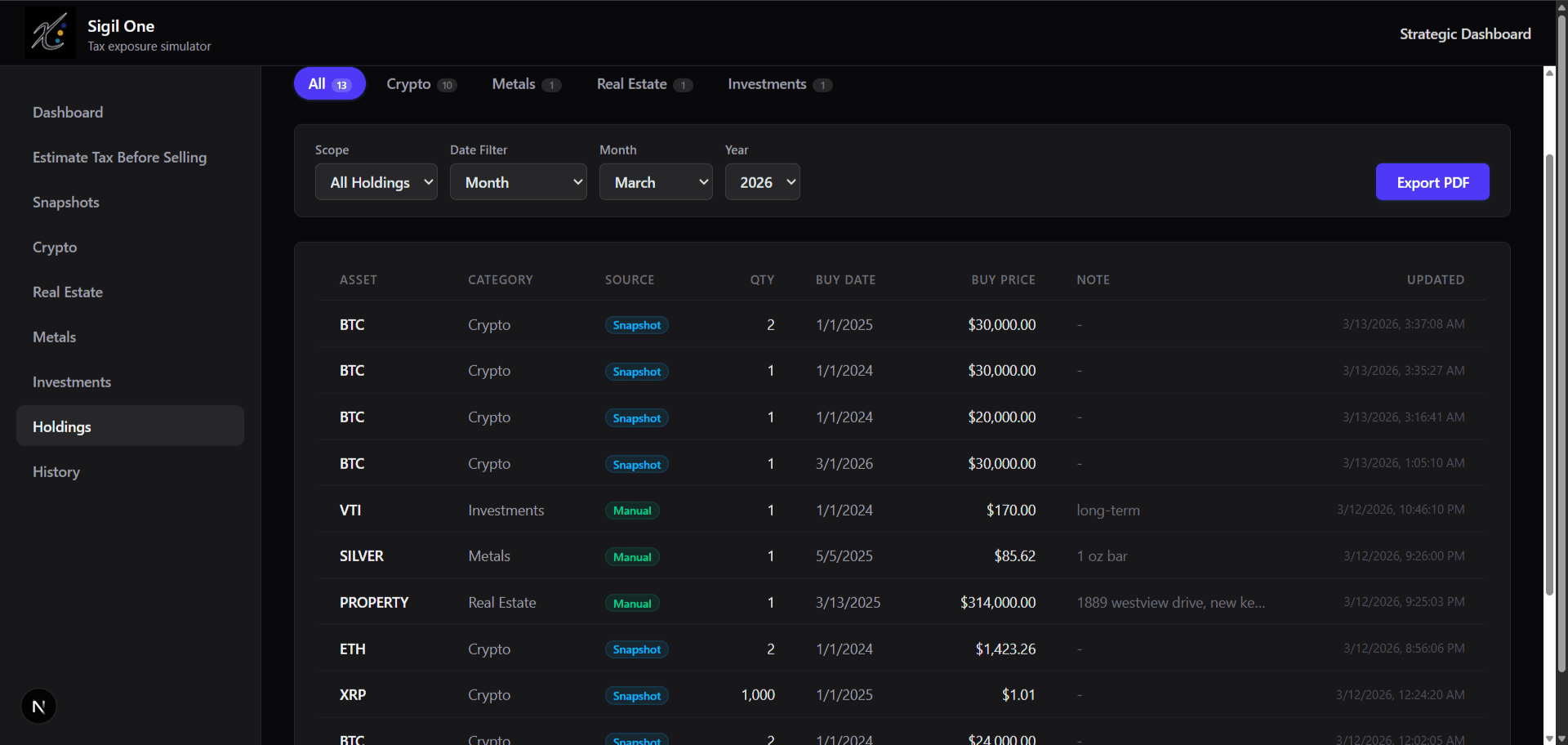Open the Investments sidebar entry
Viewport: 1568px width, 745px height.
(x=72, y=381)
